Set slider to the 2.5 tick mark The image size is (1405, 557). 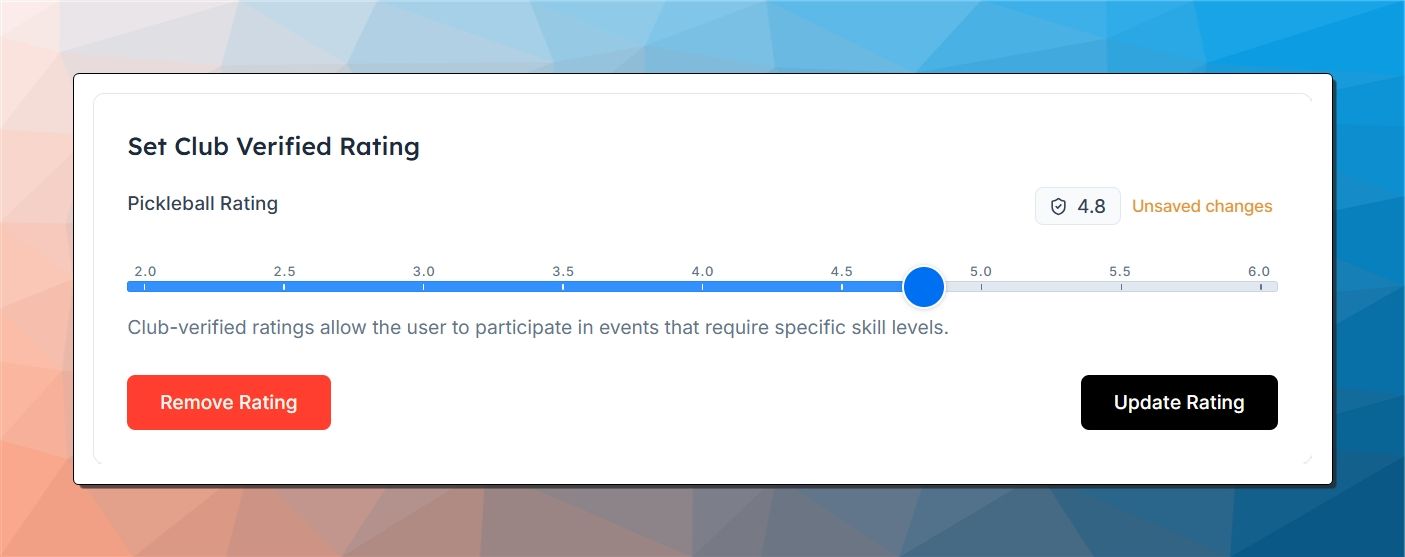284,287
